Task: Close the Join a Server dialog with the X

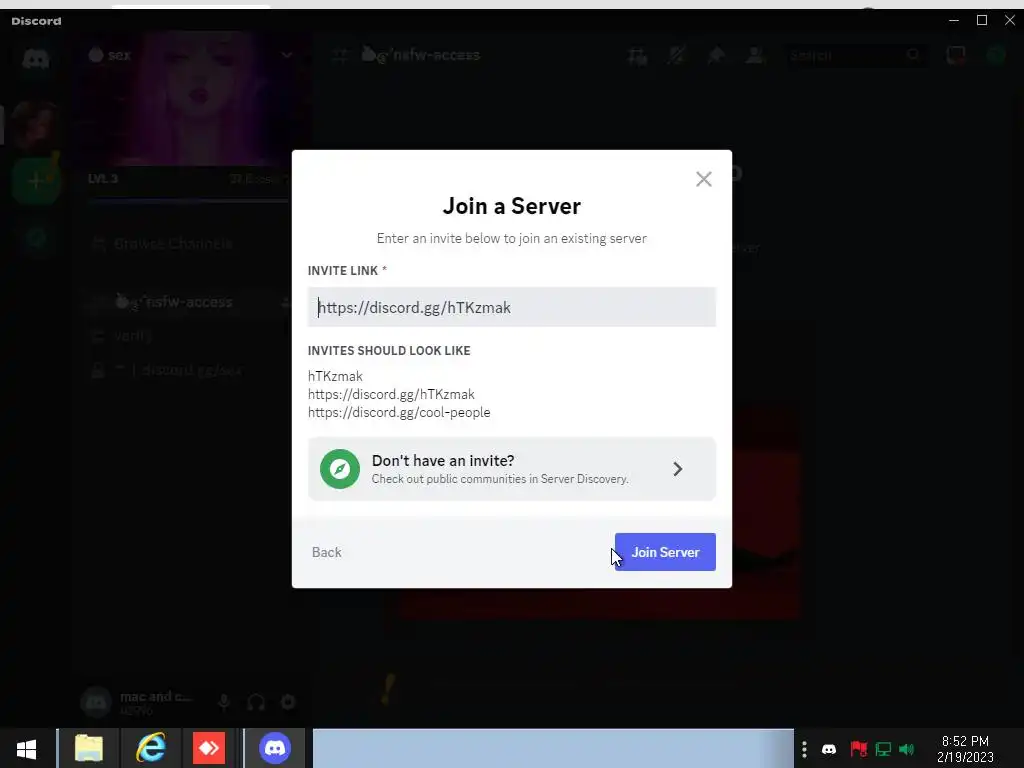Action: [x=703, y=179]
